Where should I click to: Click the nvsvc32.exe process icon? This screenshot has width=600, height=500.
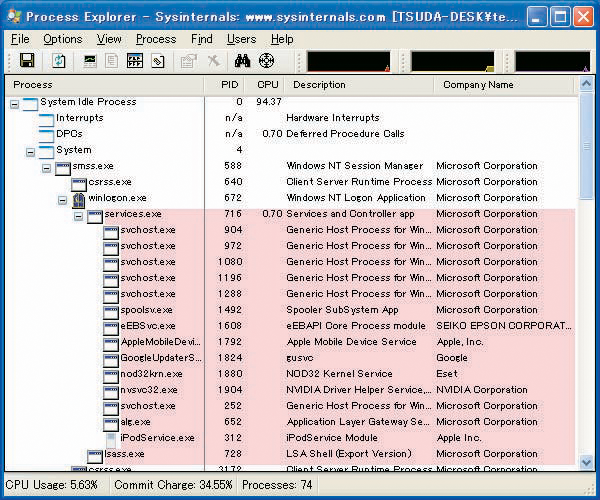[111, 392]
